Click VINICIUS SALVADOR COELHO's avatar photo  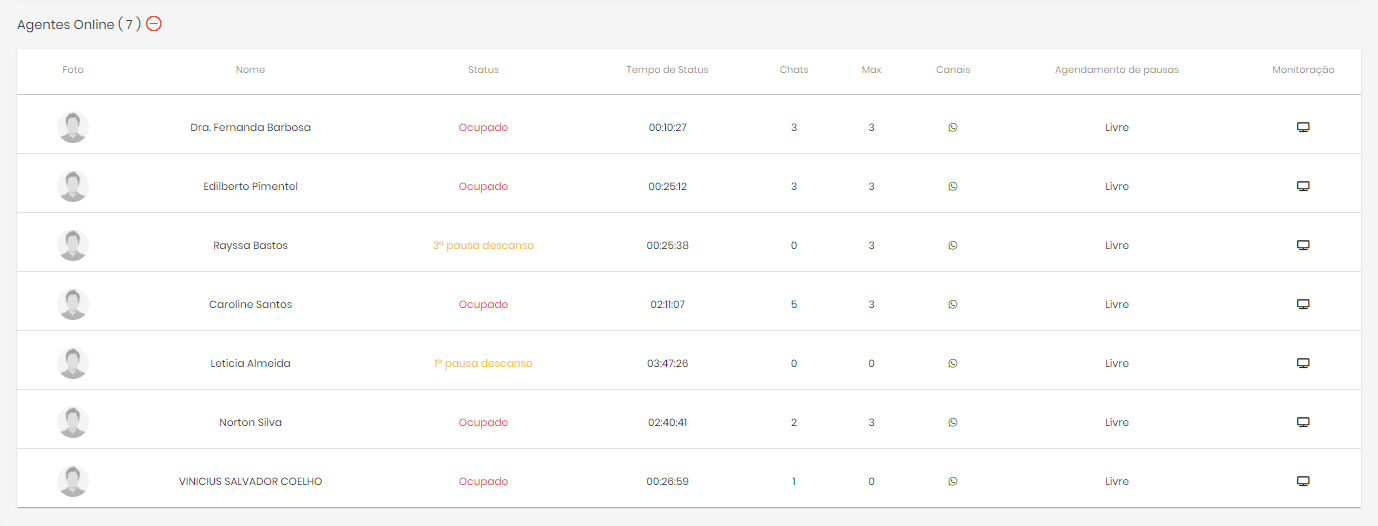(73, 481)
